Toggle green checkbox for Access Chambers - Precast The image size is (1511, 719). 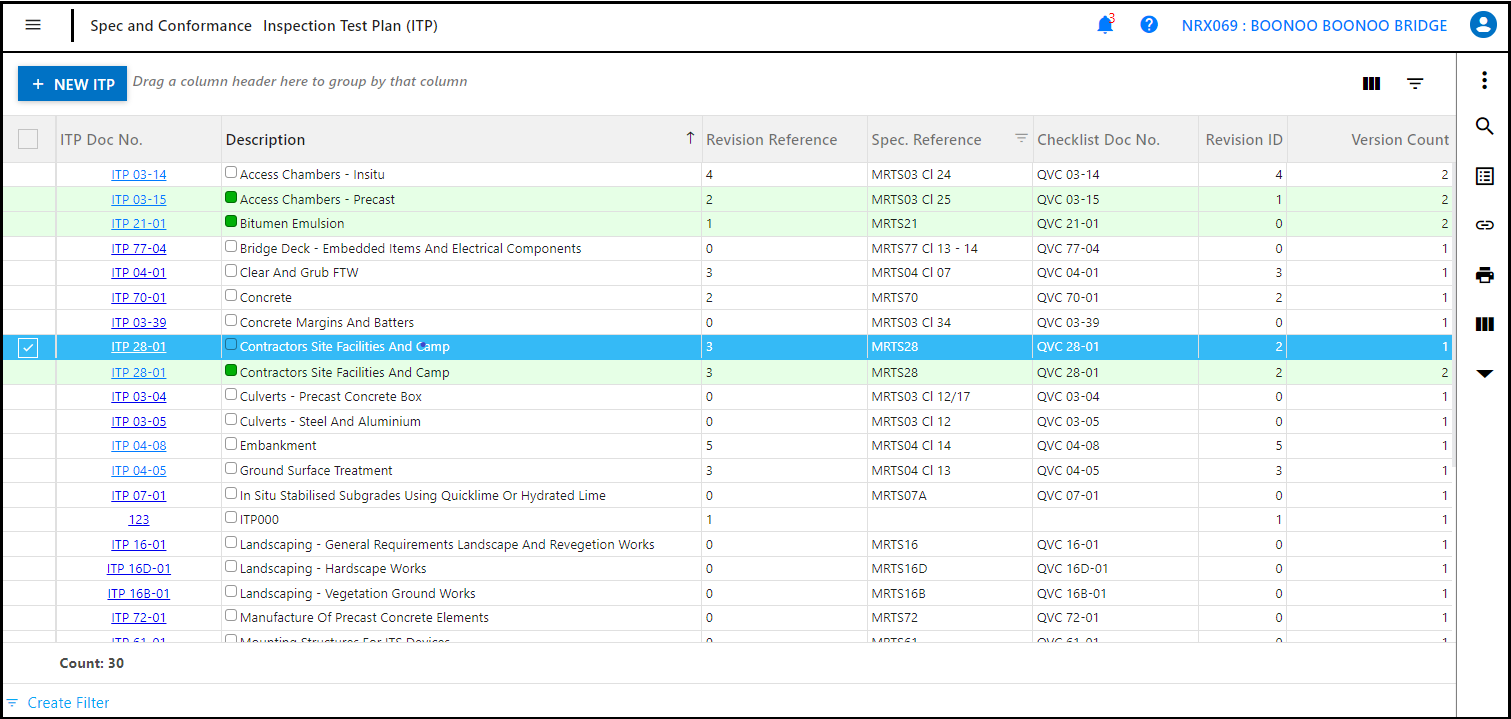tap(231, 197)
